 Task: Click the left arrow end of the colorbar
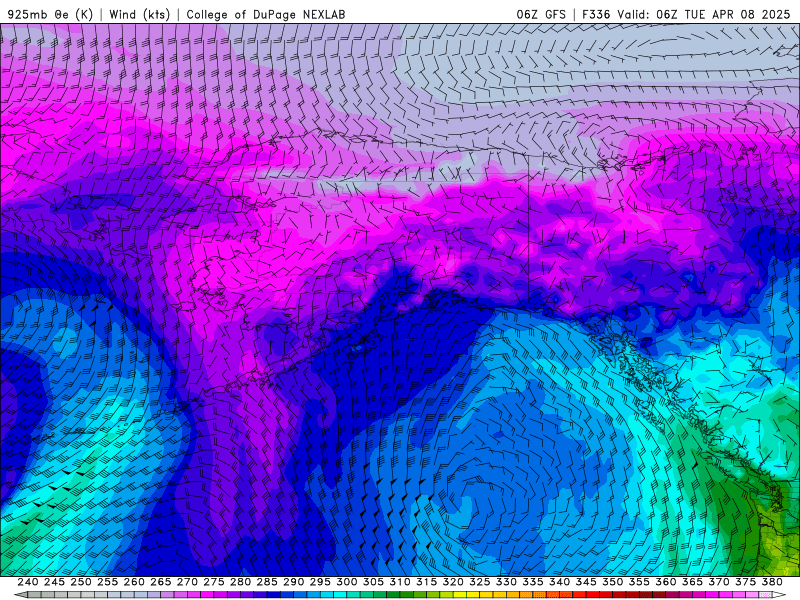click(21, 595)
